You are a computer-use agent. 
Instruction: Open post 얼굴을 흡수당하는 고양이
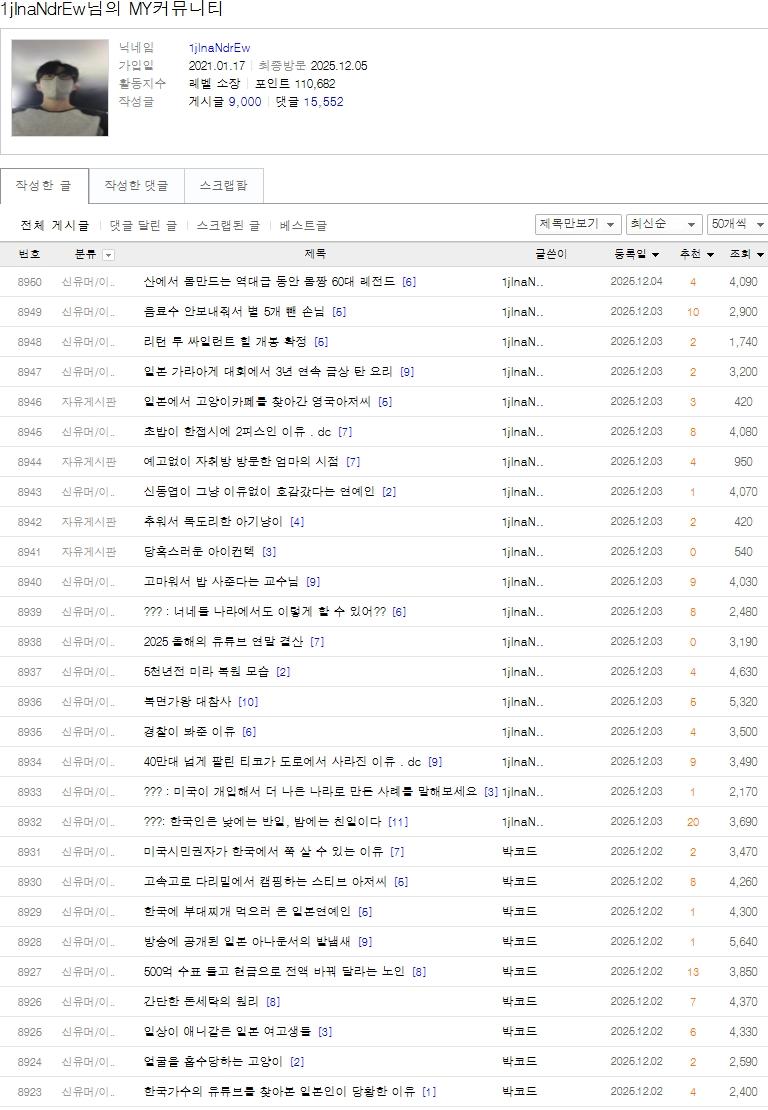(212, 1061)
